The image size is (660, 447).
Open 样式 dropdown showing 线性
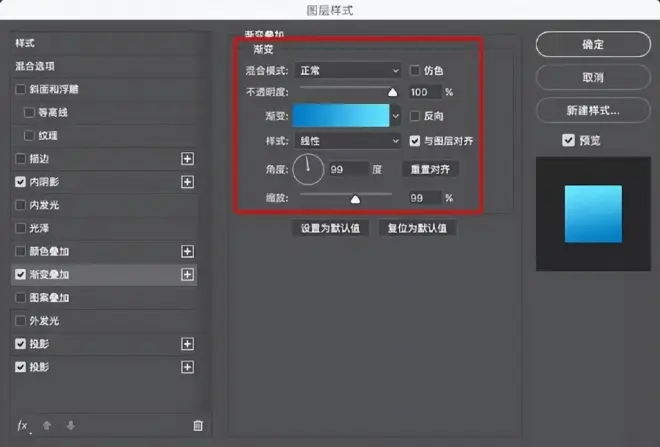click(x=348, y=141)
